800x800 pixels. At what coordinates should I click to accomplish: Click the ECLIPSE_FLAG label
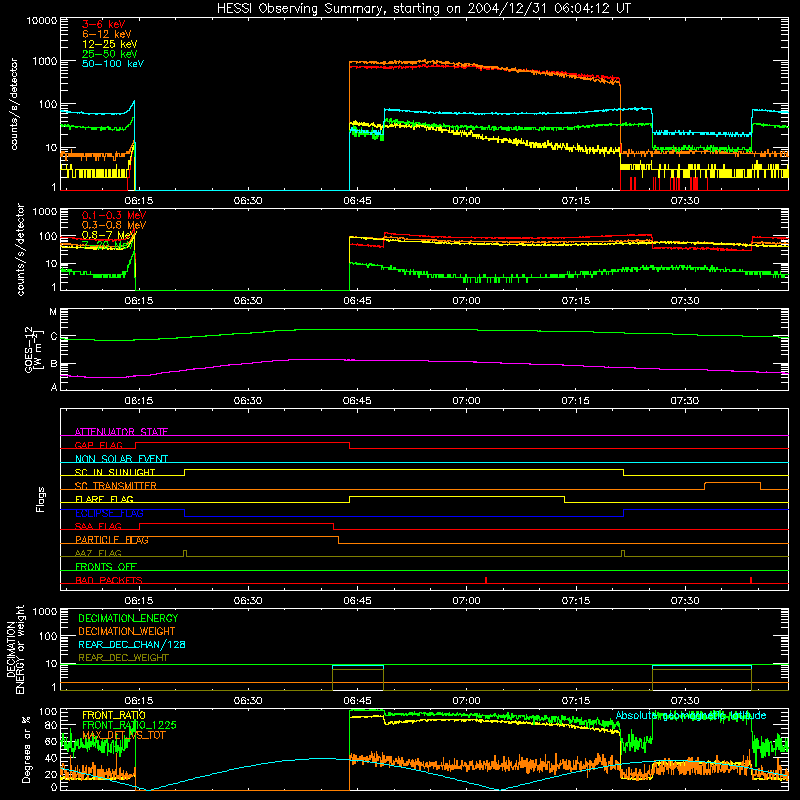pyautogui.click(x=109, y=513)
